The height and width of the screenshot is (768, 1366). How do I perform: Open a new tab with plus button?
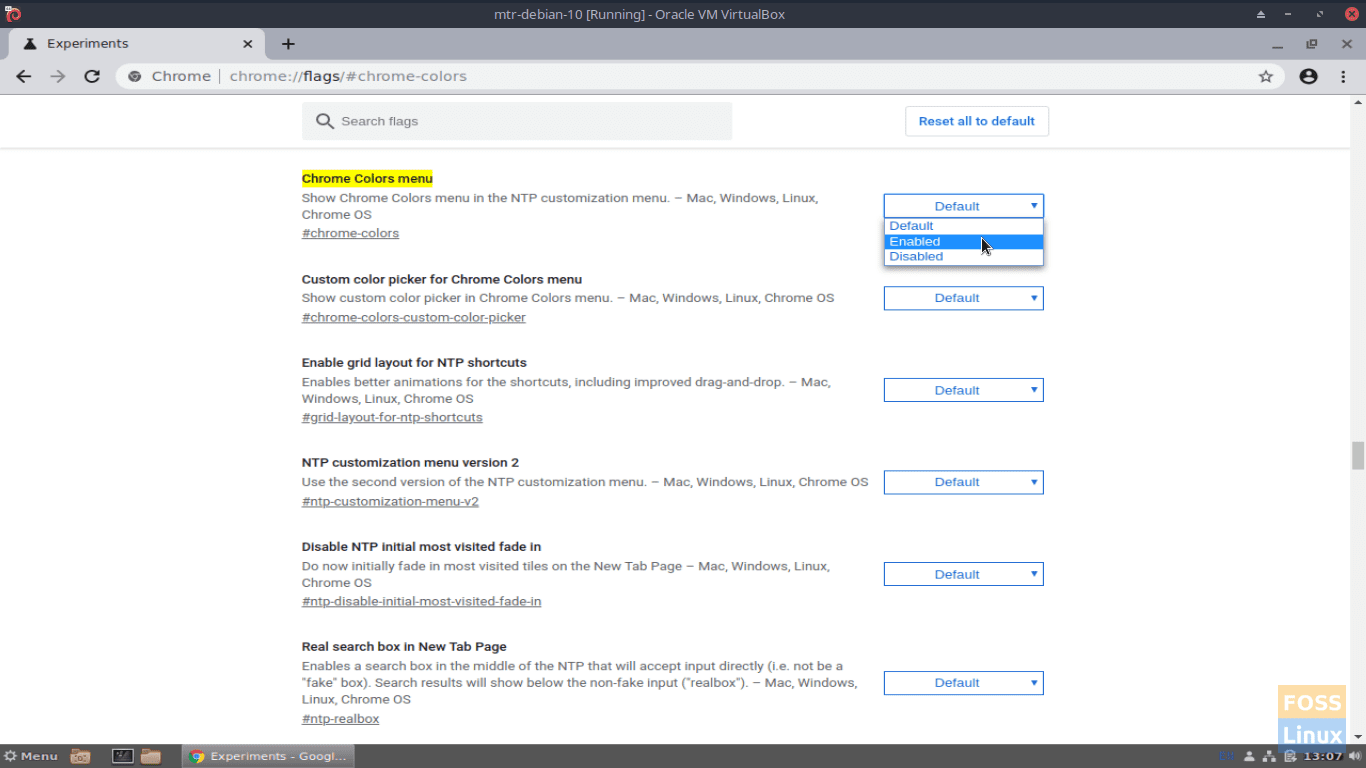pos(288,44)
